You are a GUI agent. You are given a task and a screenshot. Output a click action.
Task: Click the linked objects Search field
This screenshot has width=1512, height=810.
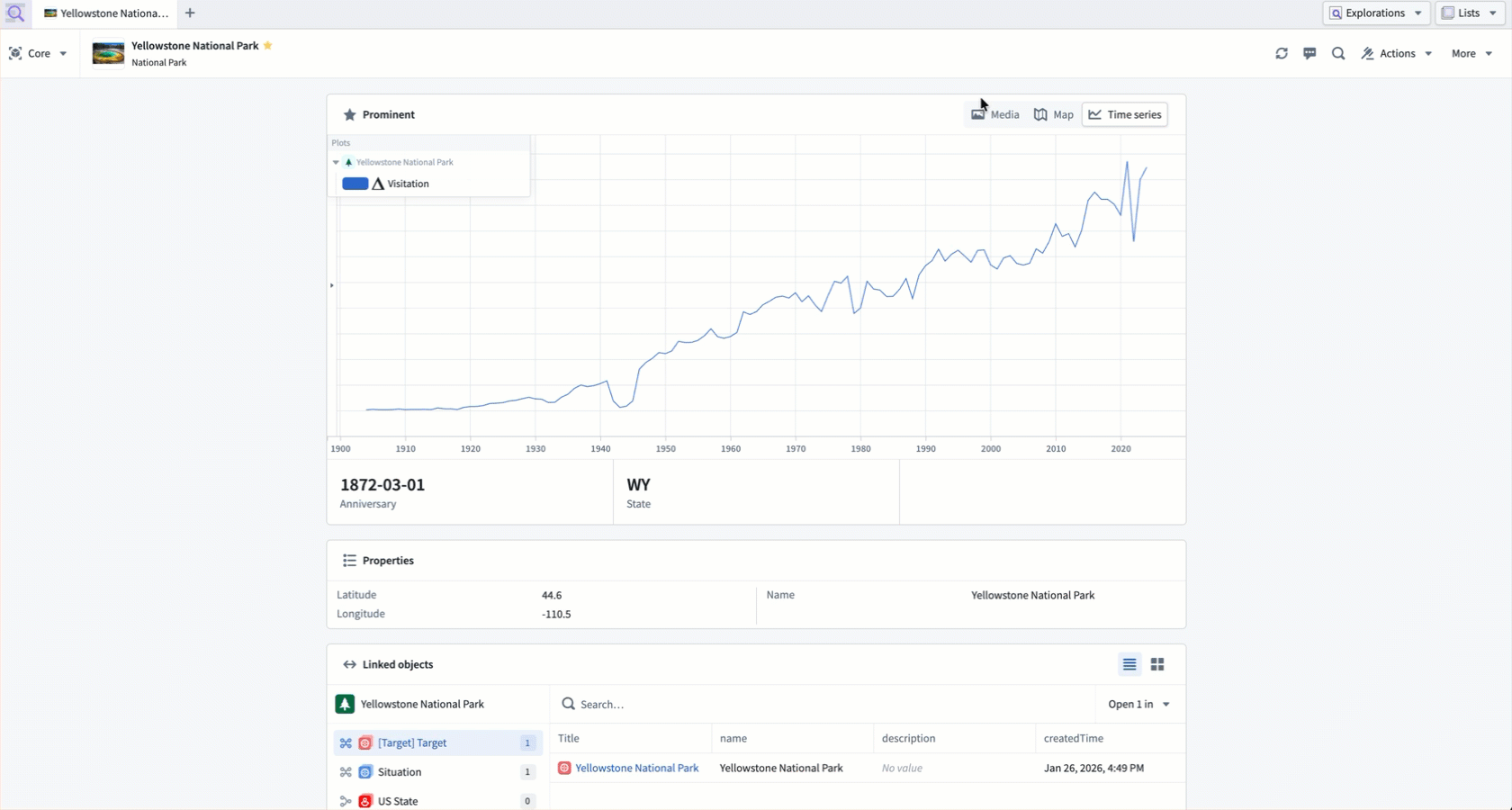click(828, 704)
